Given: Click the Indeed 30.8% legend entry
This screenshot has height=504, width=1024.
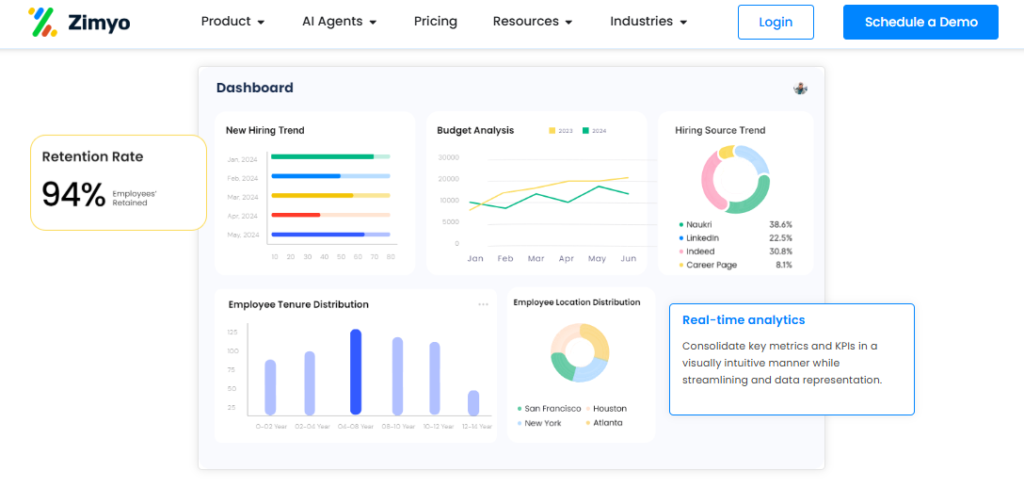Looking at the screenshot, I should click(735, 251).
